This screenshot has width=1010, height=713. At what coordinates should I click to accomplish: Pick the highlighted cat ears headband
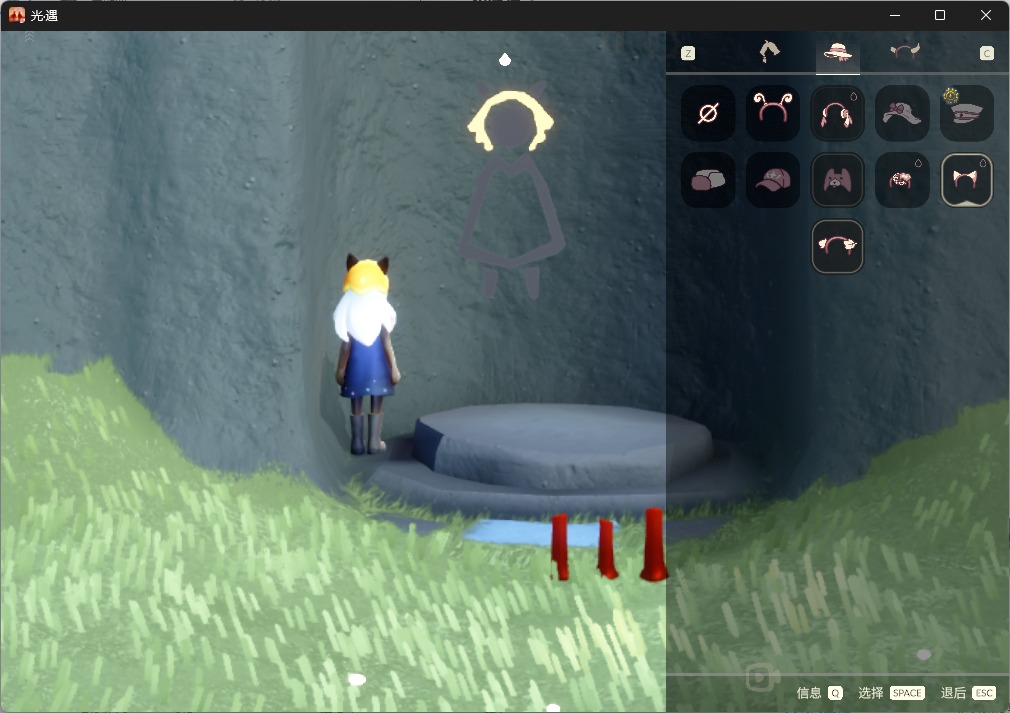[966, 180]
